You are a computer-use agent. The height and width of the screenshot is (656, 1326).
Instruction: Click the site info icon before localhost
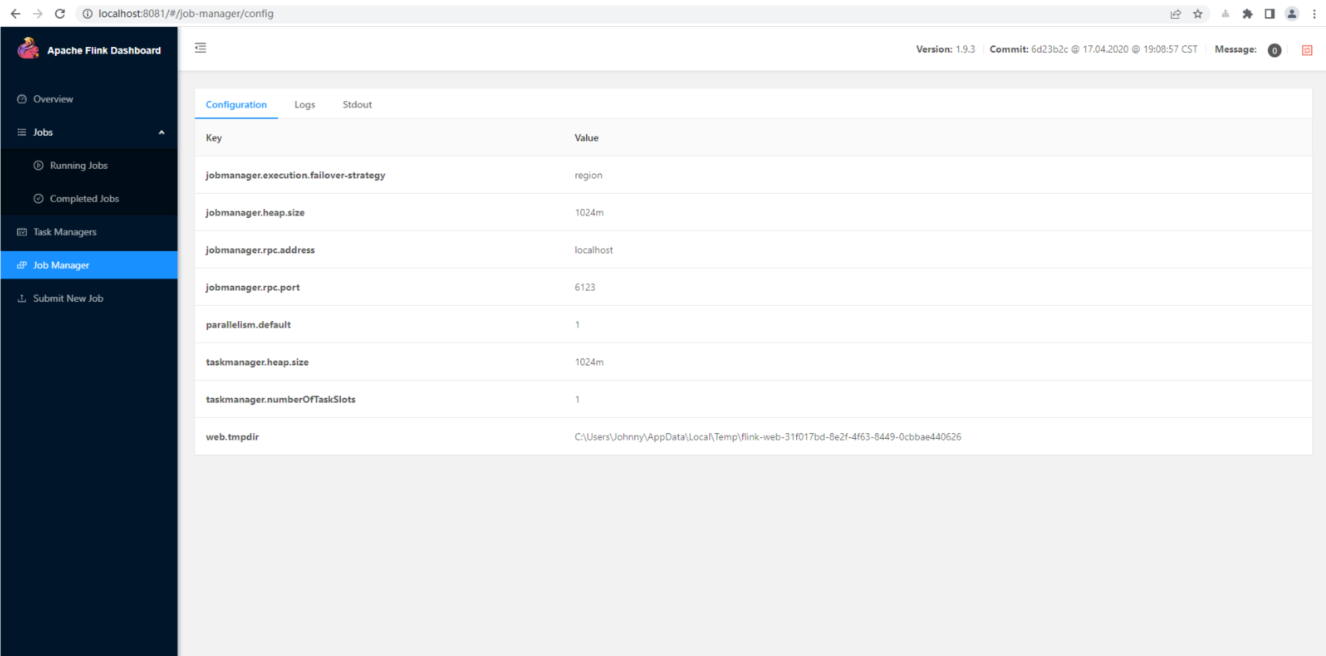[88, 14]
